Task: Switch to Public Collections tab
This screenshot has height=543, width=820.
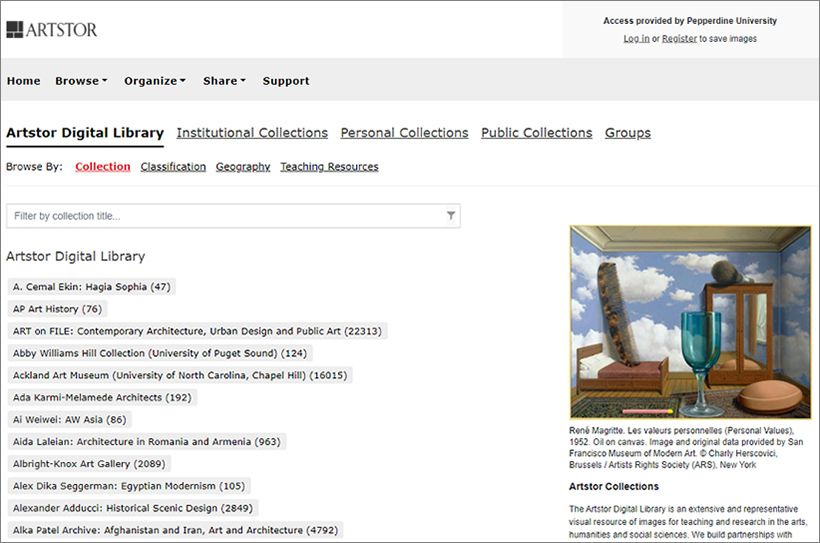Action: click(x=537, y=133)
